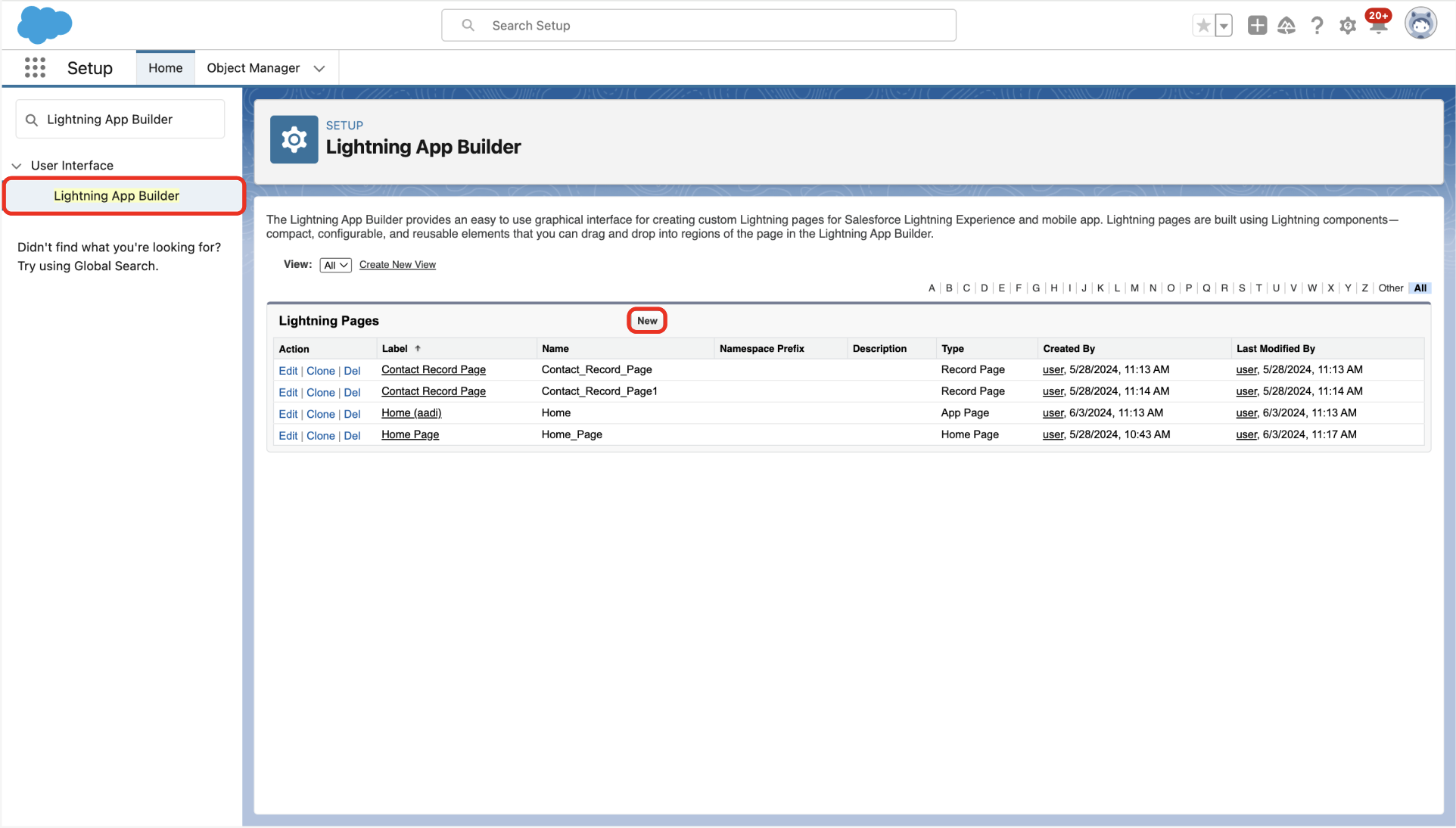This screenshot has width=1456, height=828.
Task: Filter pages by letter A
Action: (x=932, y=288)
